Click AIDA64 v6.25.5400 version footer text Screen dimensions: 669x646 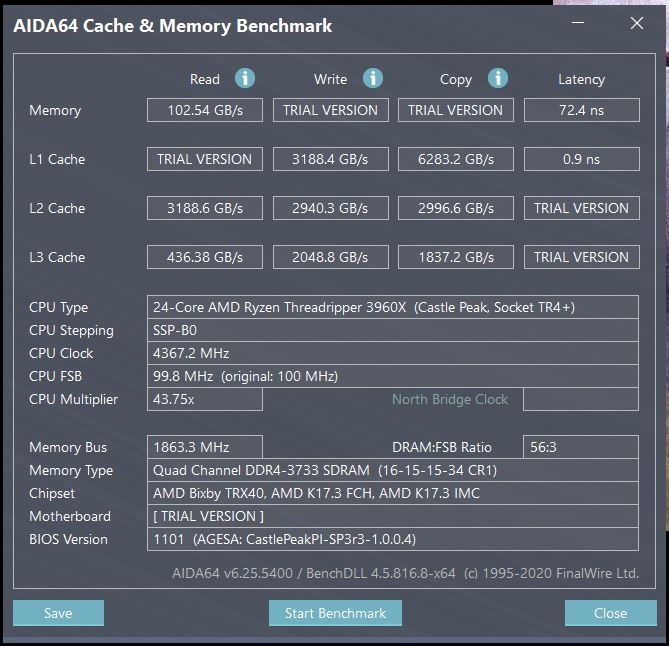(x=405, y=573)
